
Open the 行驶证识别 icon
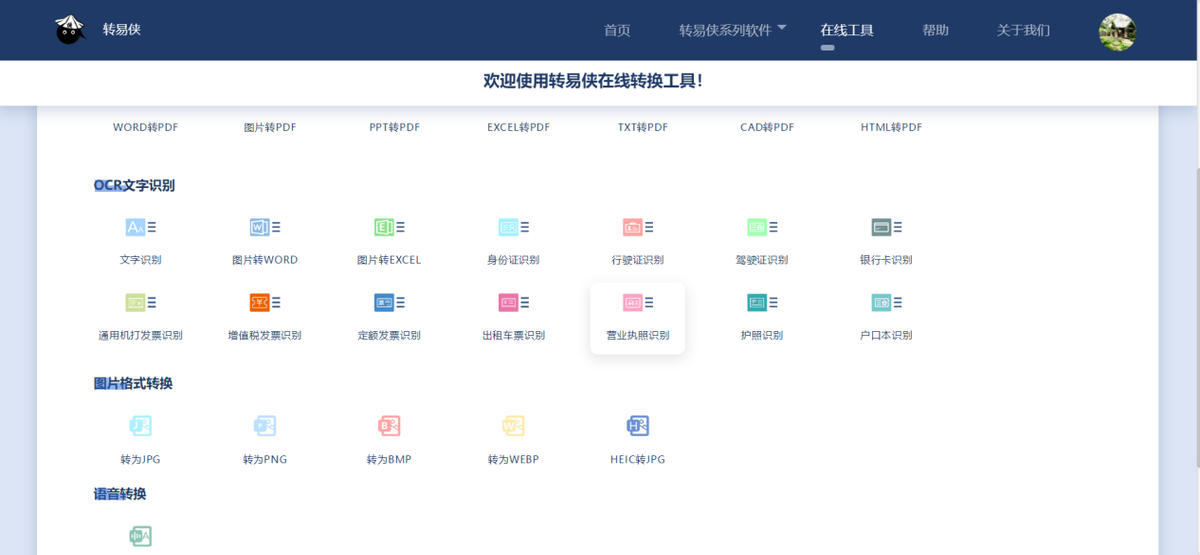pyautogui.click(x=638, y=228)
